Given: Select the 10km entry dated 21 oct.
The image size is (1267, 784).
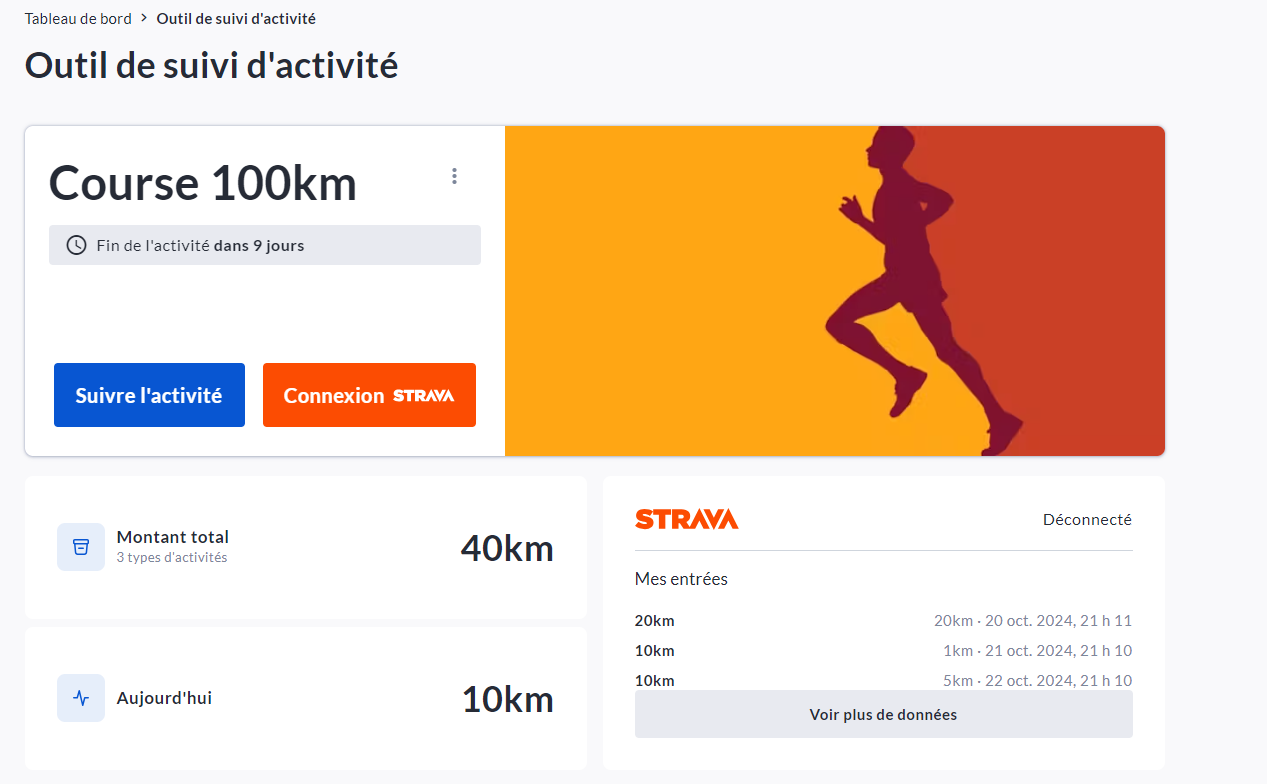Looking at the screenshot, I should click(883, 651).
